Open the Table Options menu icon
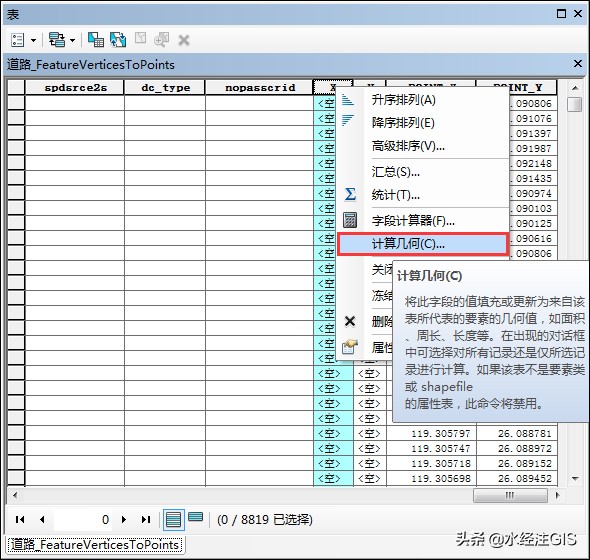This screenshot has height=560, width=590. point(18,40)
